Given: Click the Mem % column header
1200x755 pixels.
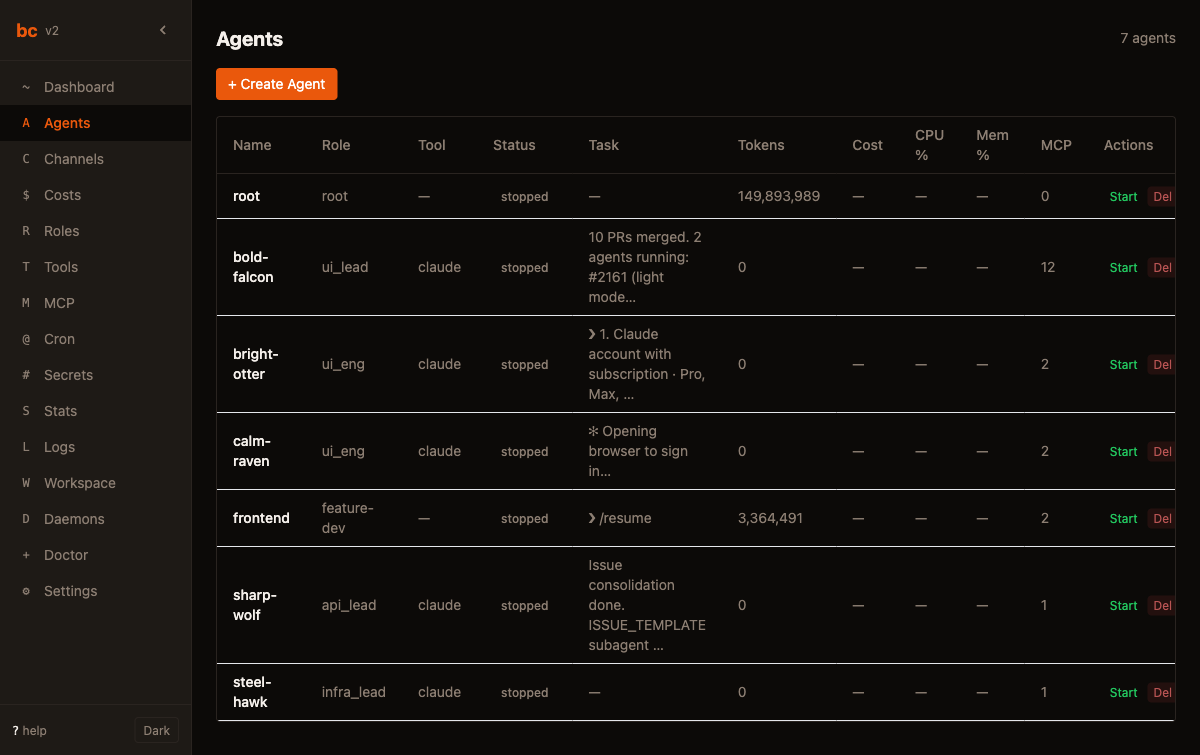Looking at the screenshot, I should click(992, 145).
